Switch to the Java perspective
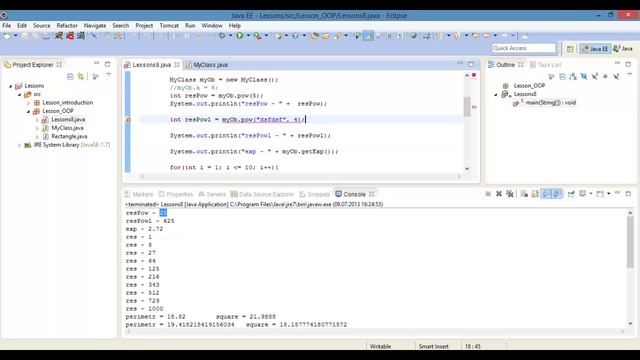The height and width of the screenshot is (360, 640). [x=623, y=49]
